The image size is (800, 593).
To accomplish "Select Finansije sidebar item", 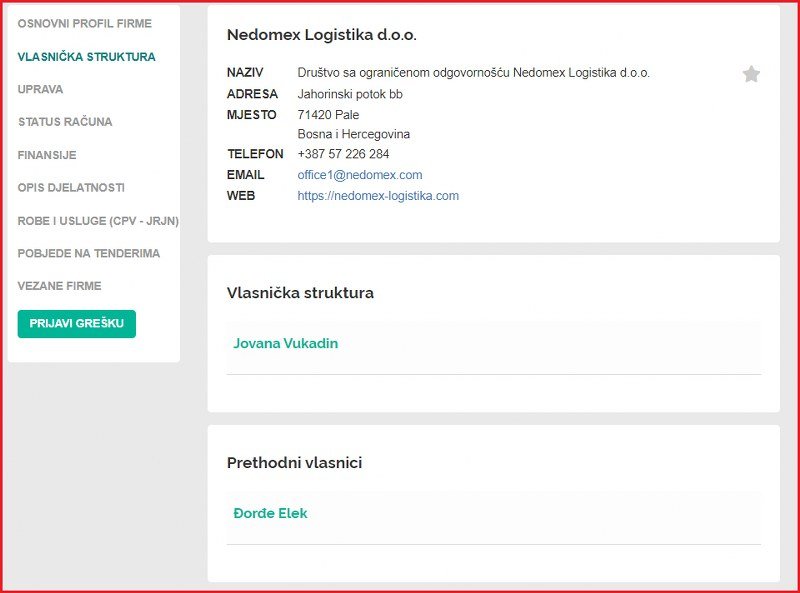I will pyautogui.click(x=47, y=155).
